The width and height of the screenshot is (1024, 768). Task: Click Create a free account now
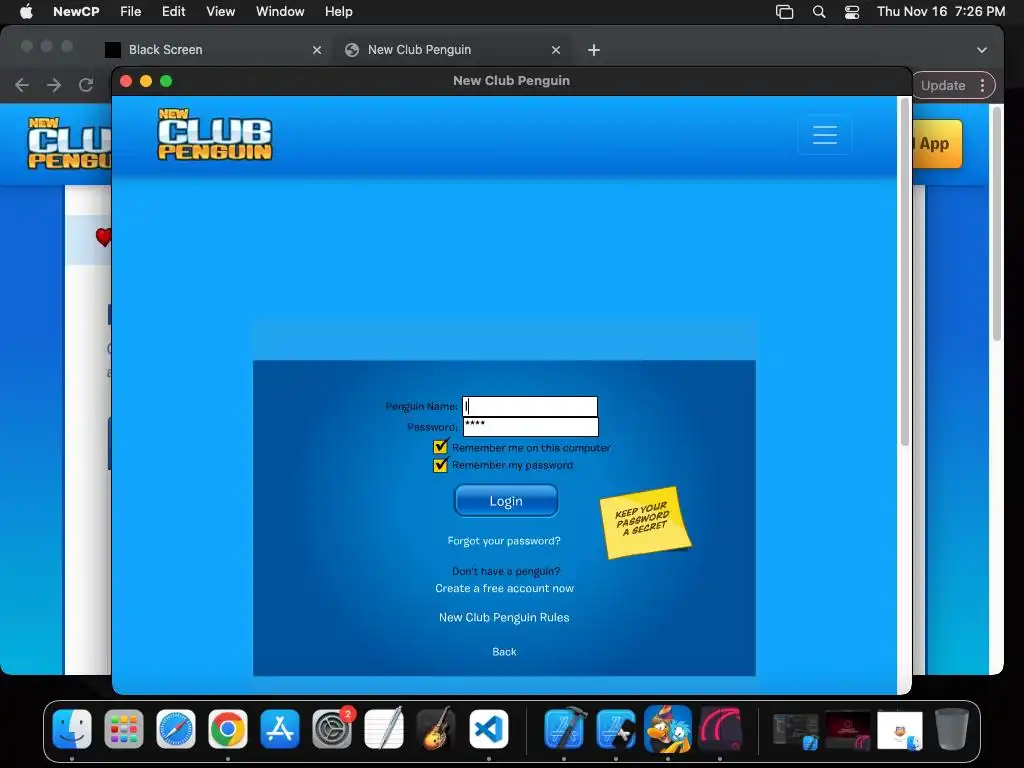[x=505, y=588]
